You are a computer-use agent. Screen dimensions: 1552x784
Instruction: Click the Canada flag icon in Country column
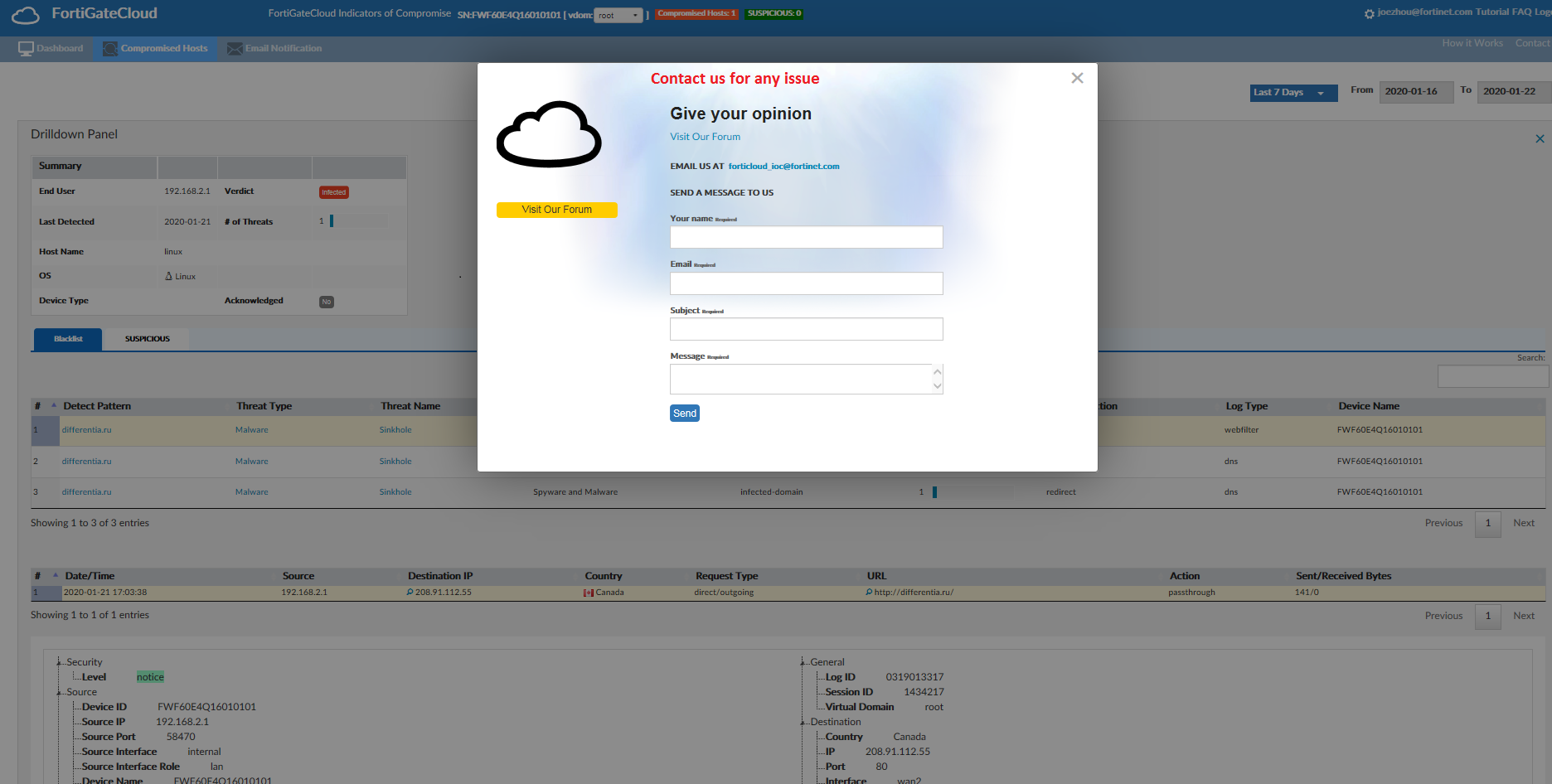(x=589, y=592)
